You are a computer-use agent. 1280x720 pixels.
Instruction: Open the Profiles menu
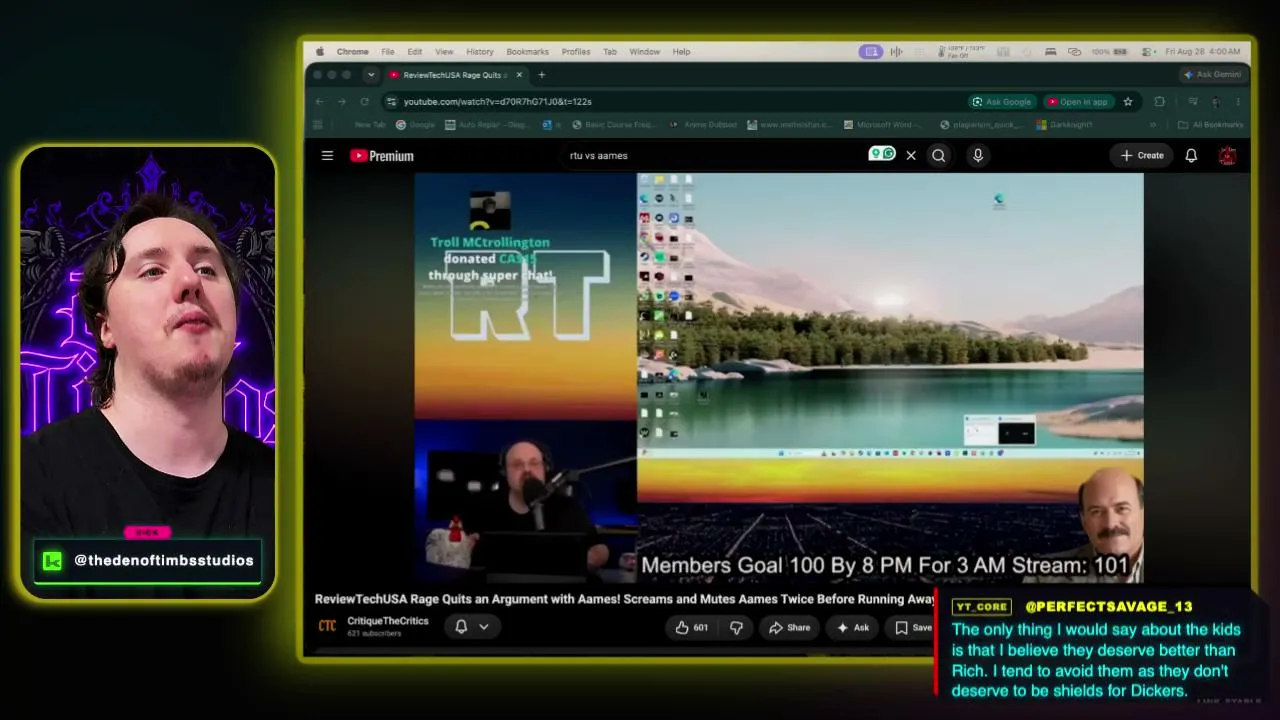[x=576, y=52]
